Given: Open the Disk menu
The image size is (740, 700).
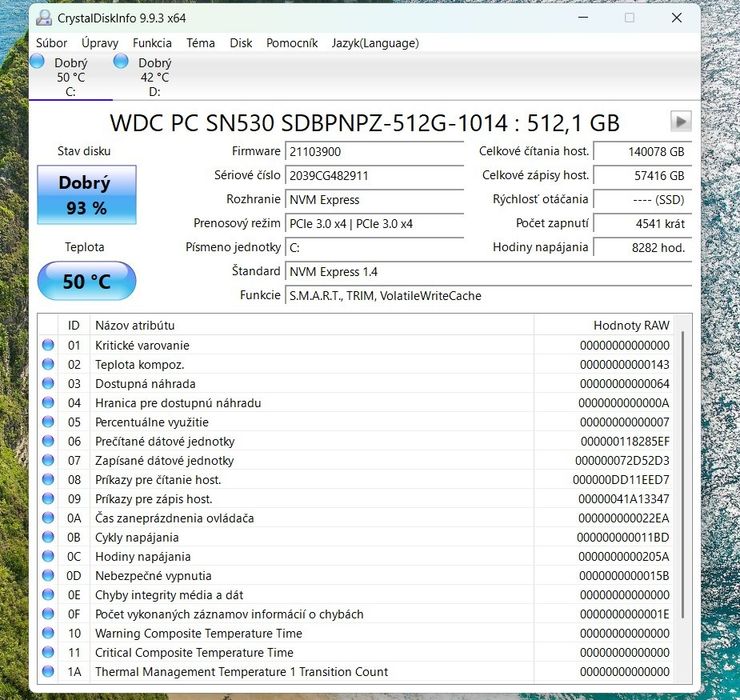Looking at the screenshot, I should point(241,43).
